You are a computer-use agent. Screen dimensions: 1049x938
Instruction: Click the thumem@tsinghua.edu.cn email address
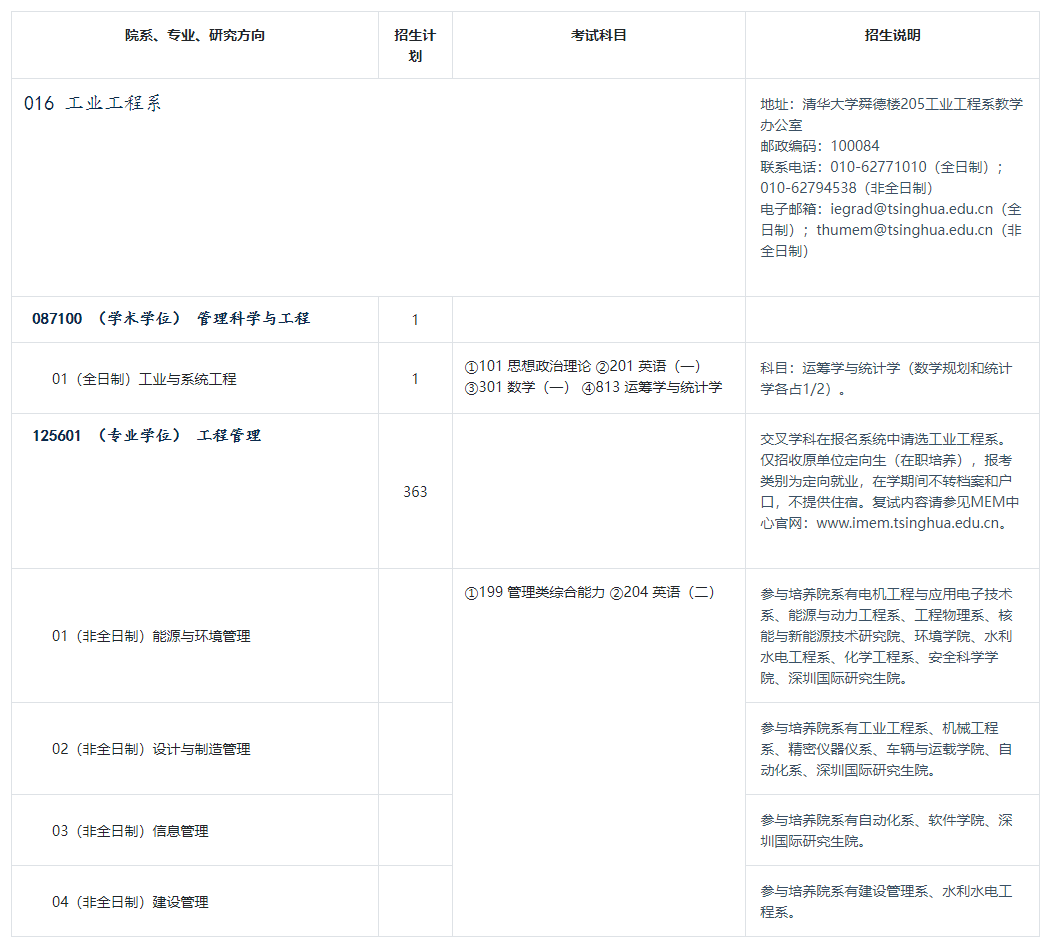(x=904, y=230)
